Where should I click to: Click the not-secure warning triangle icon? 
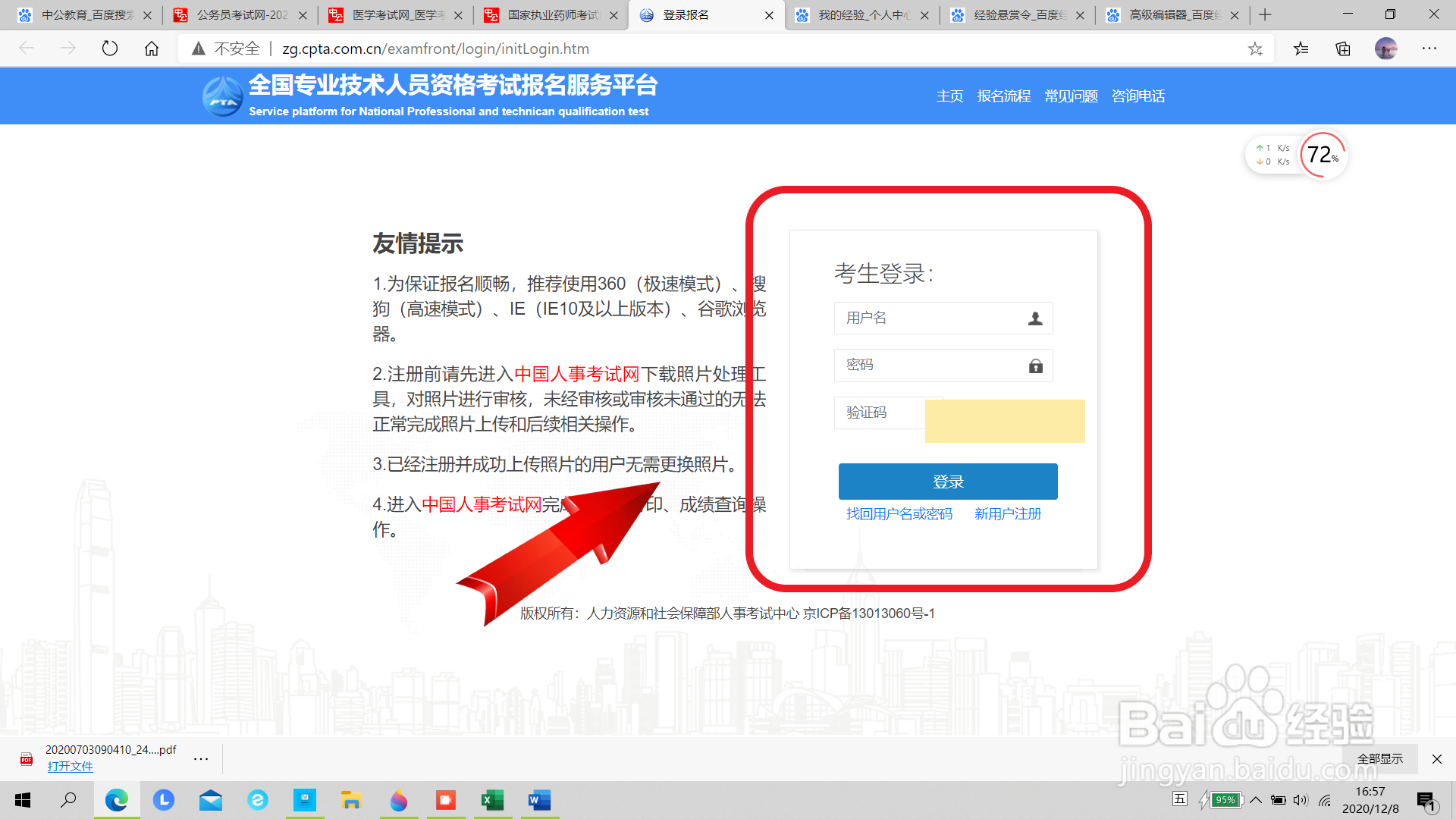click(x=199, y=49)
